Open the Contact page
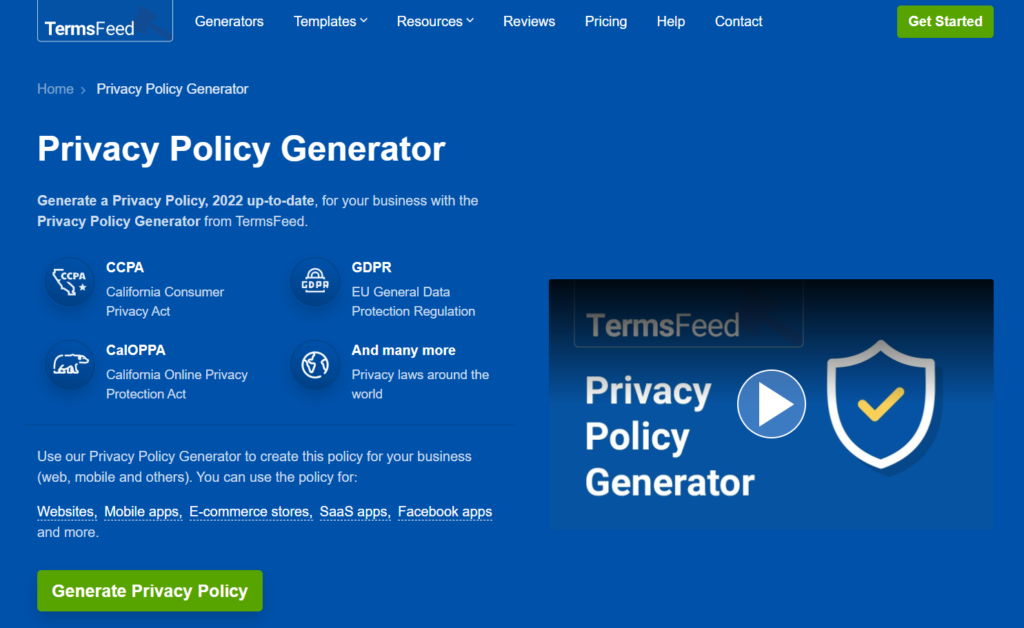 click(x=738, y=22)
